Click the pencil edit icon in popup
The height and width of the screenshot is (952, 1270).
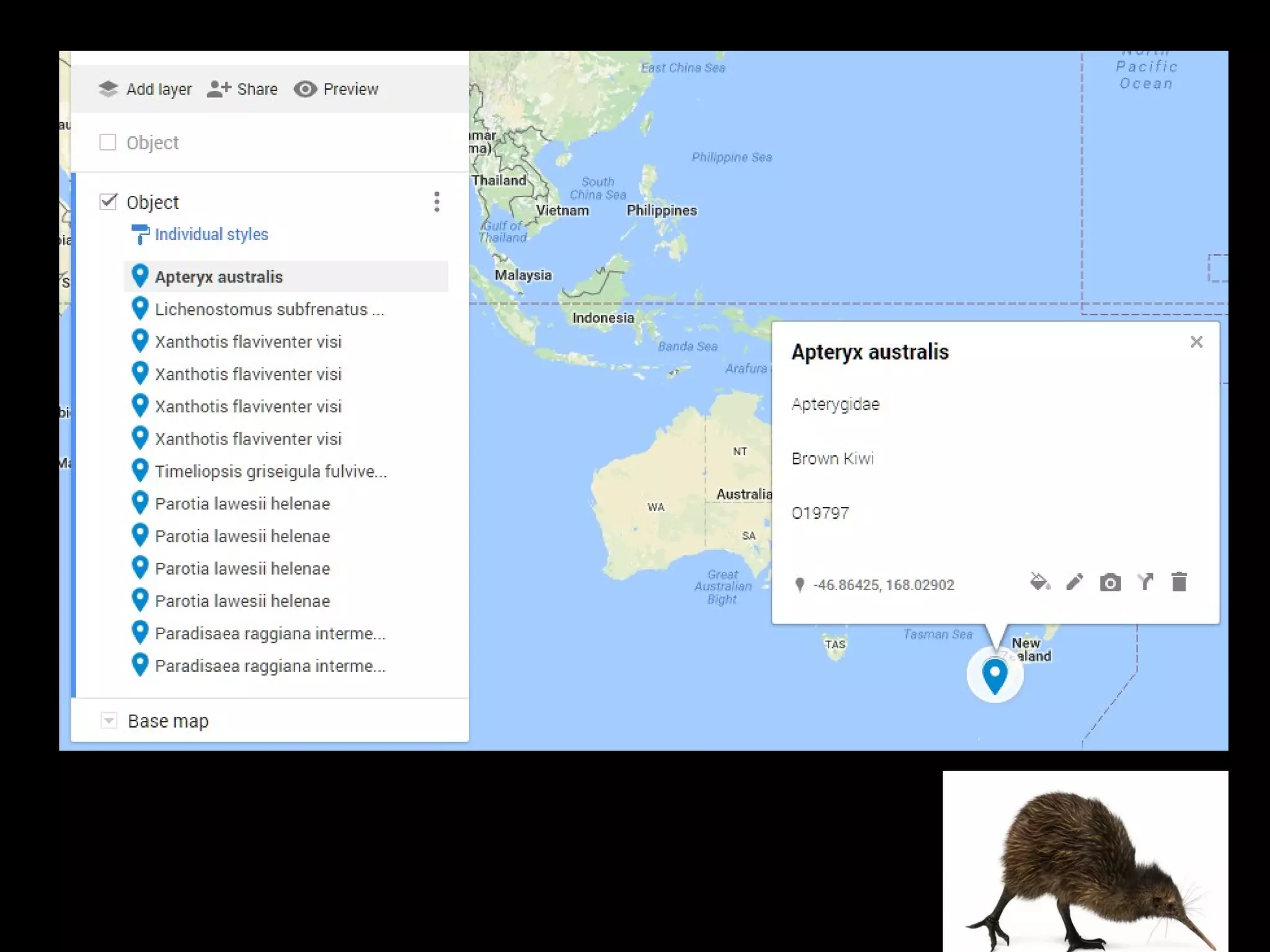click(1075, 583)
